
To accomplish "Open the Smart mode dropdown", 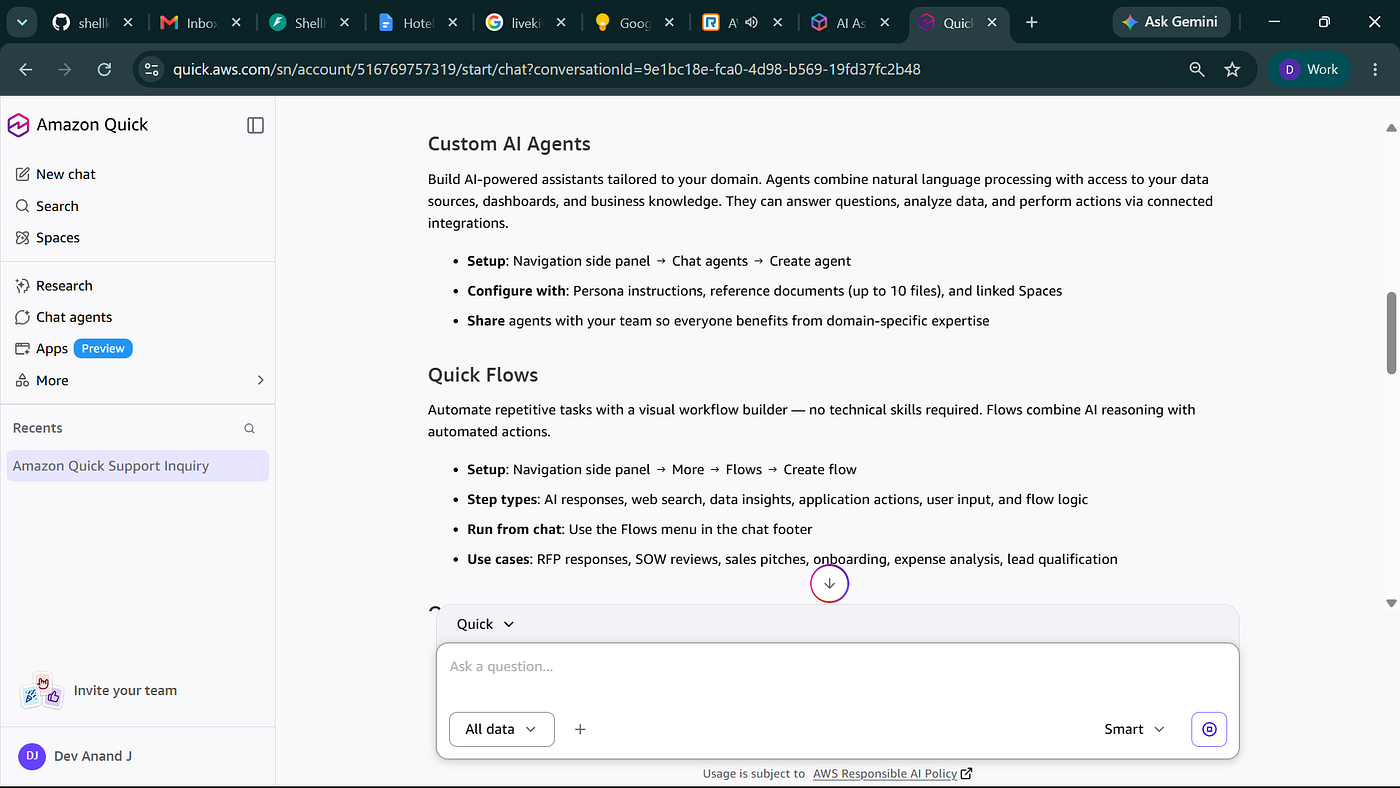I will (1135, 729).
